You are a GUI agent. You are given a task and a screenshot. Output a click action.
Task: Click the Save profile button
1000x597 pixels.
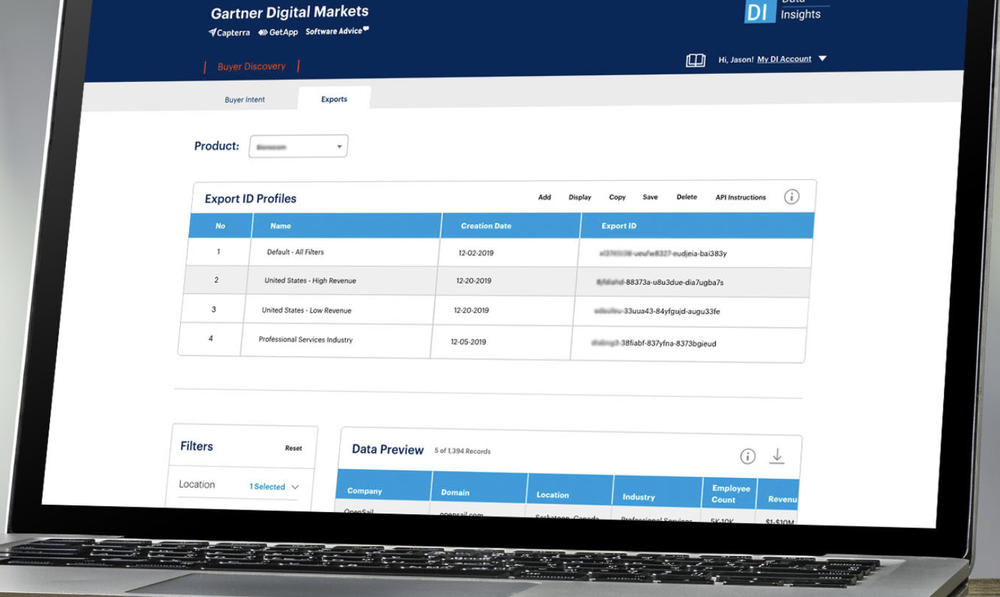650,197
